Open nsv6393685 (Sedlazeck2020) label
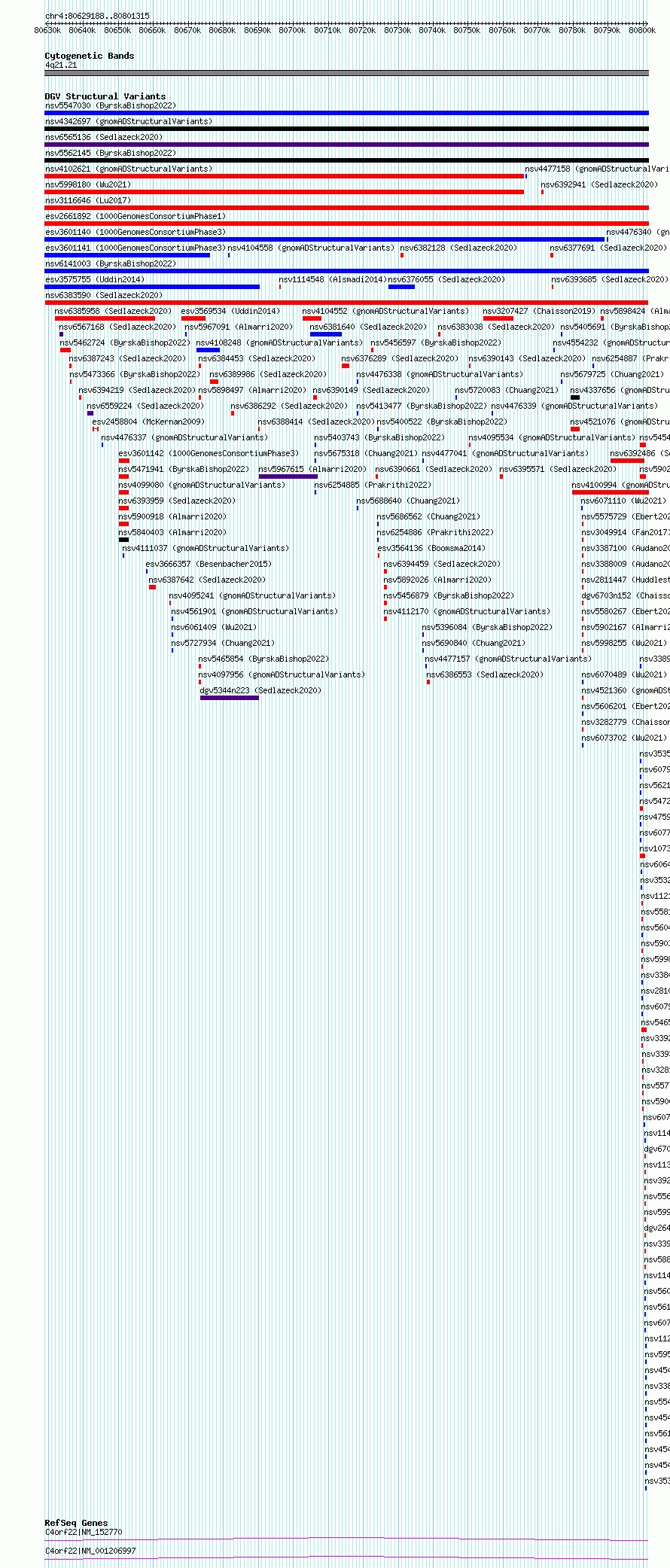 pyautogui.click(x=610, y=279)
